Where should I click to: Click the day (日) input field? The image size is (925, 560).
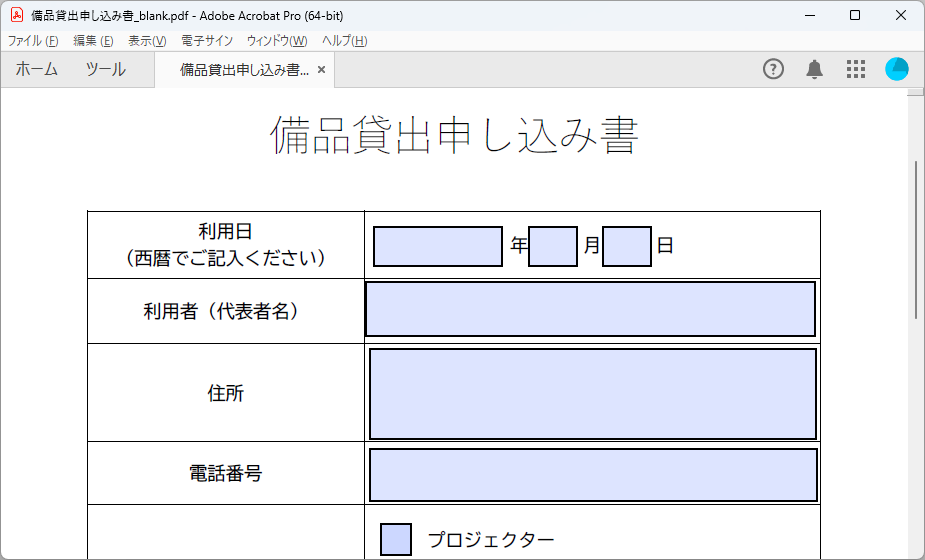tap(626, 246)
